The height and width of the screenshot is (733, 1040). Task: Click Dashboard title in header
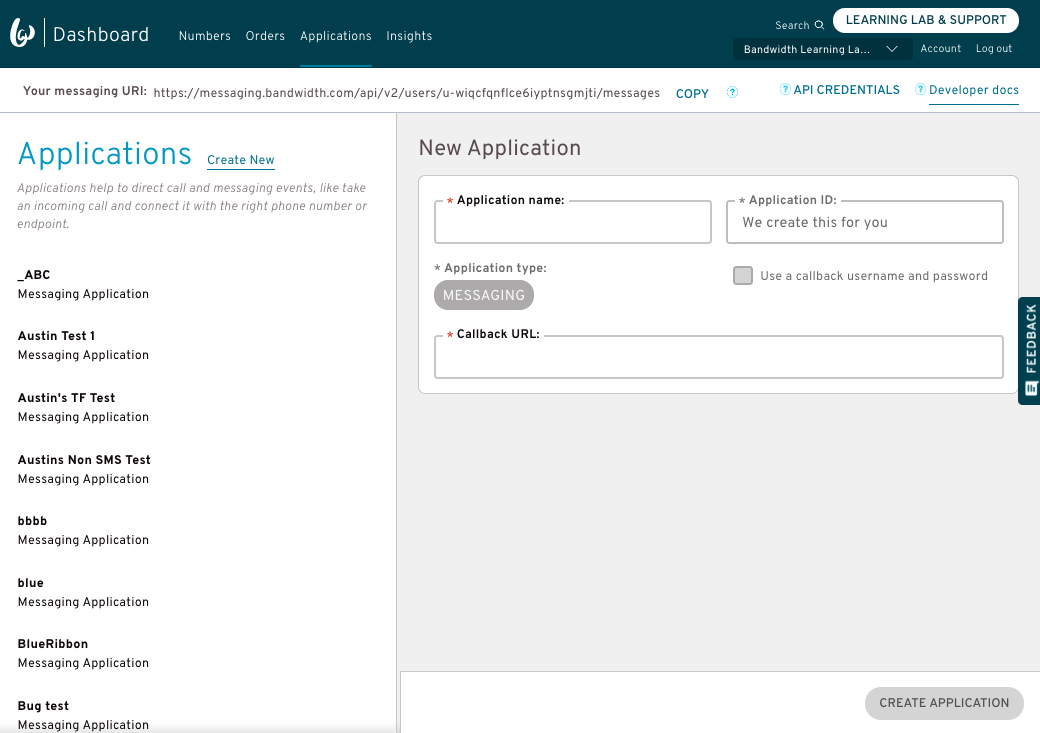pos(101,34)
